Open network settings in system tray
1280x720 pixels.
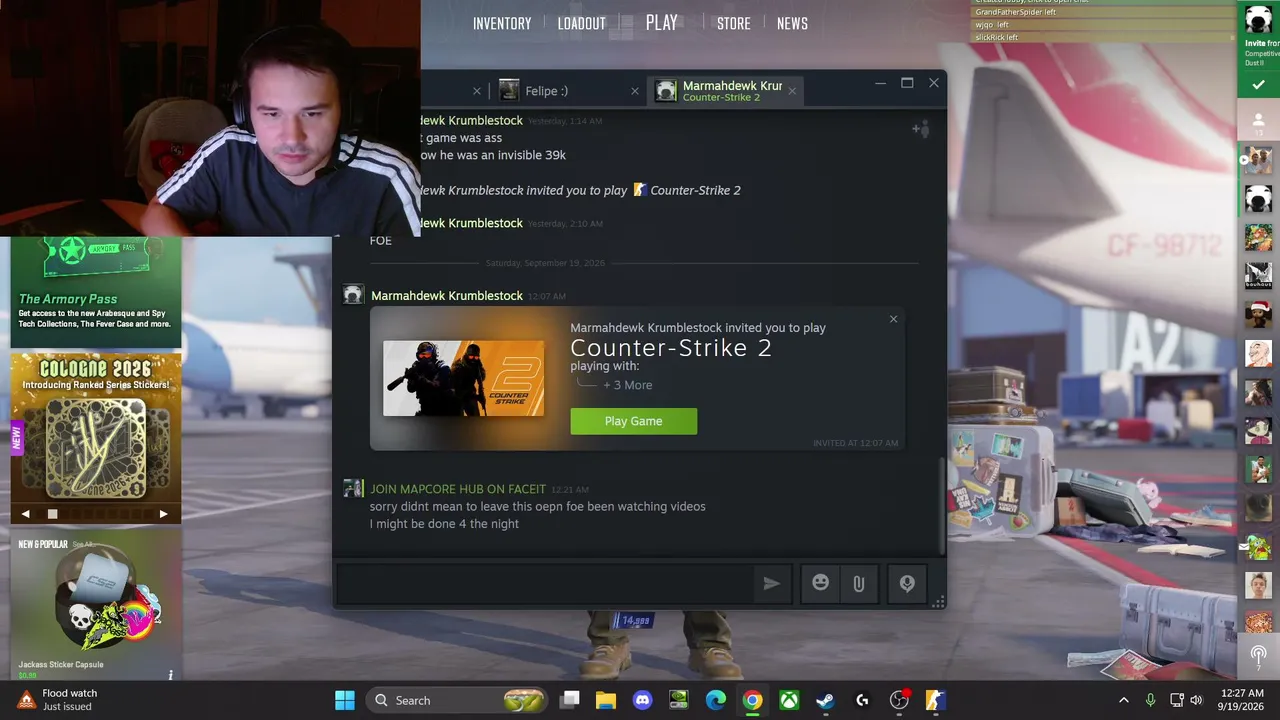click(x=1177, y=700)
